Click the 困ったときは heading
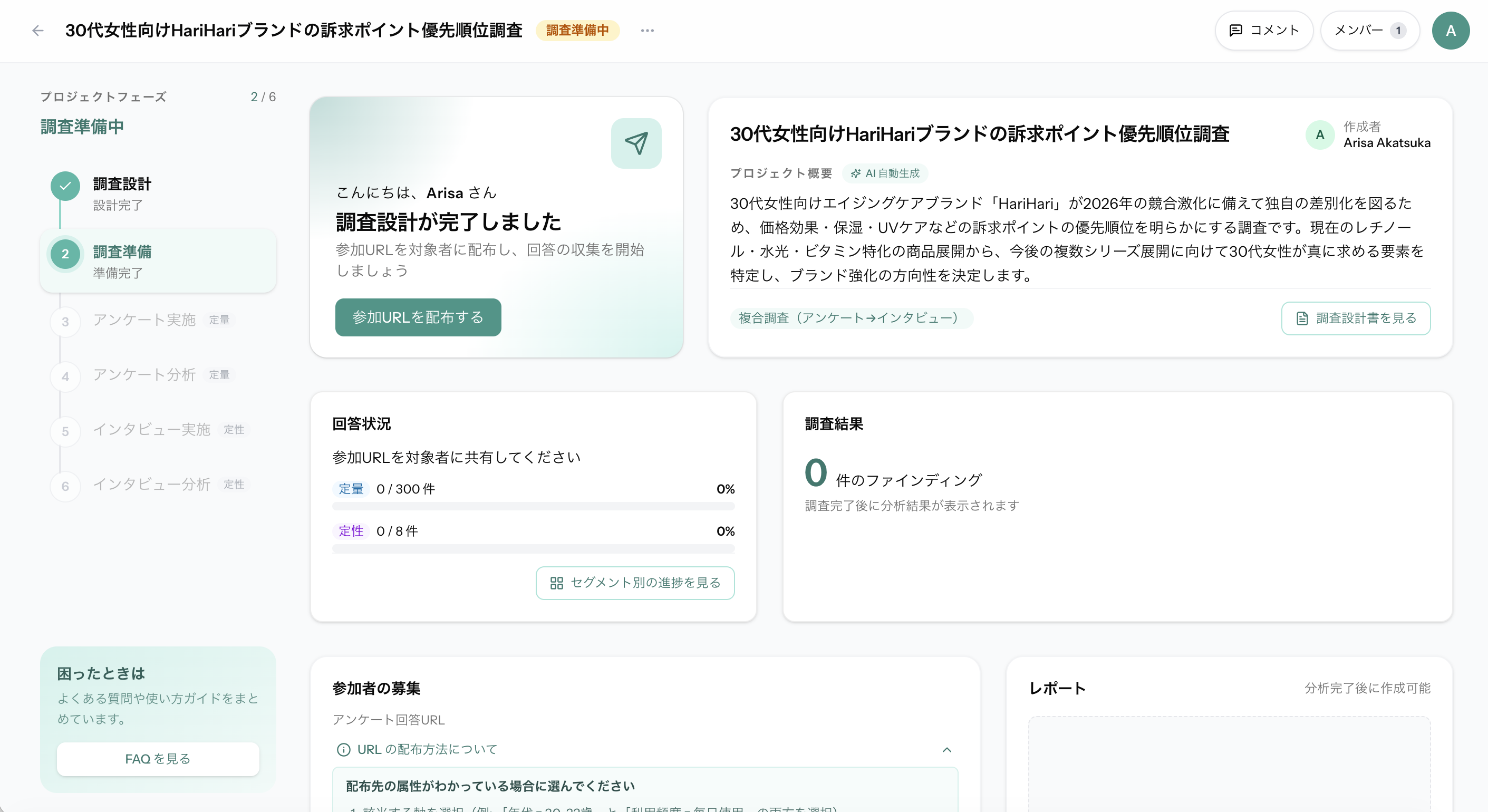This screenshot has width=1488, height=812. coord(101,673)
